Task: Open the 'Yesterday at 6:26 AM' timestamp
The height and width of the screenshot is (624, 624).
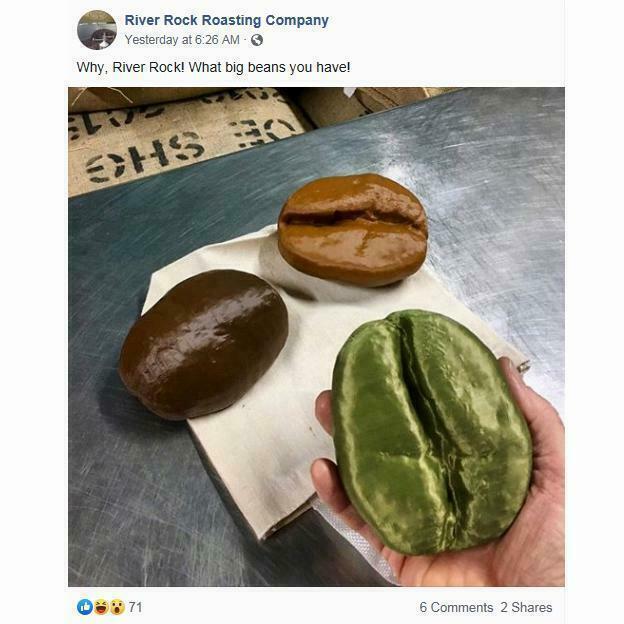Action: [x=182, y=40]
